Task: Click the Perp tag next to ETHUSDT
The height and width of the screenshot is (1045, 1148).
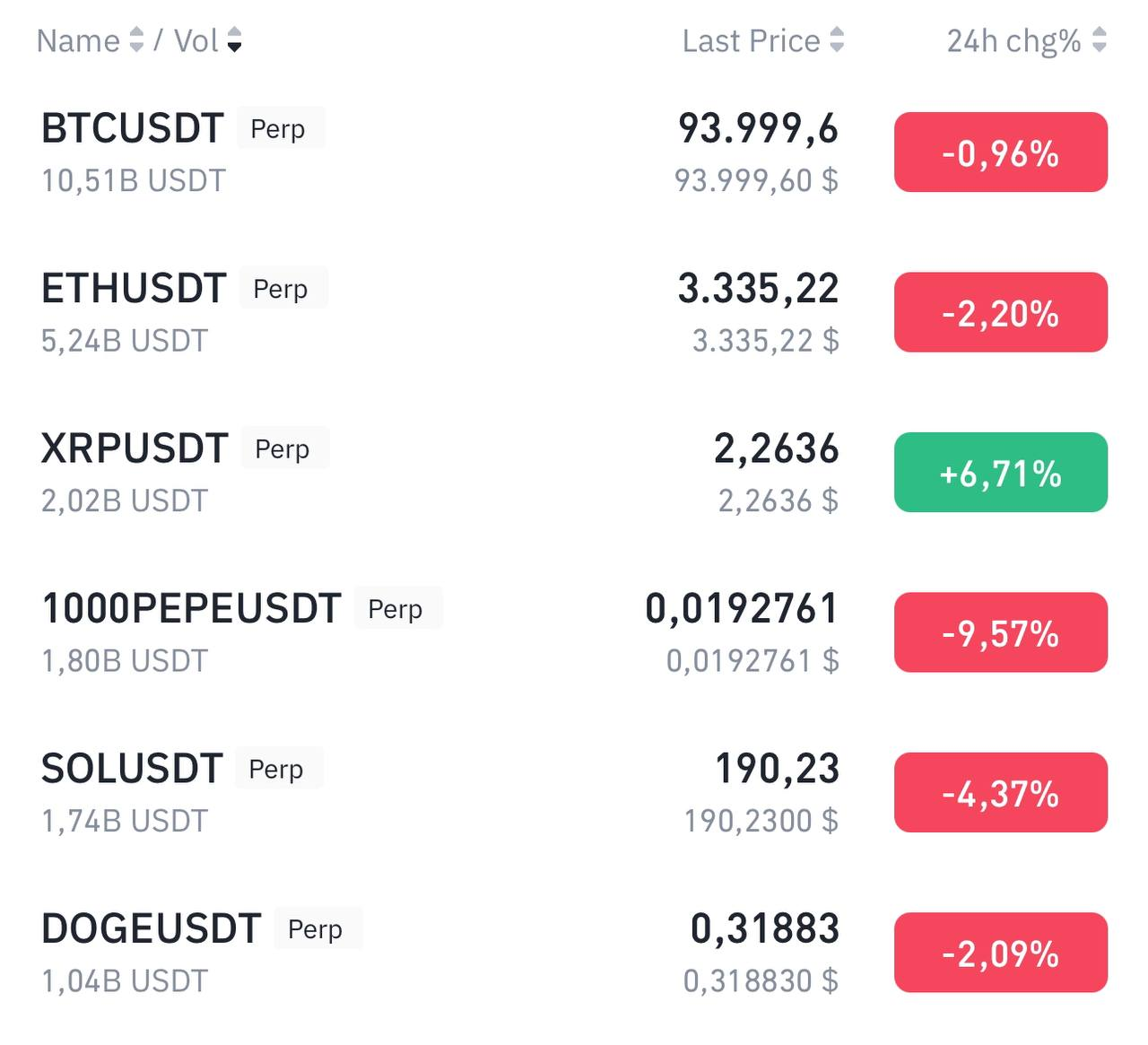Action: tap(283, 288)
